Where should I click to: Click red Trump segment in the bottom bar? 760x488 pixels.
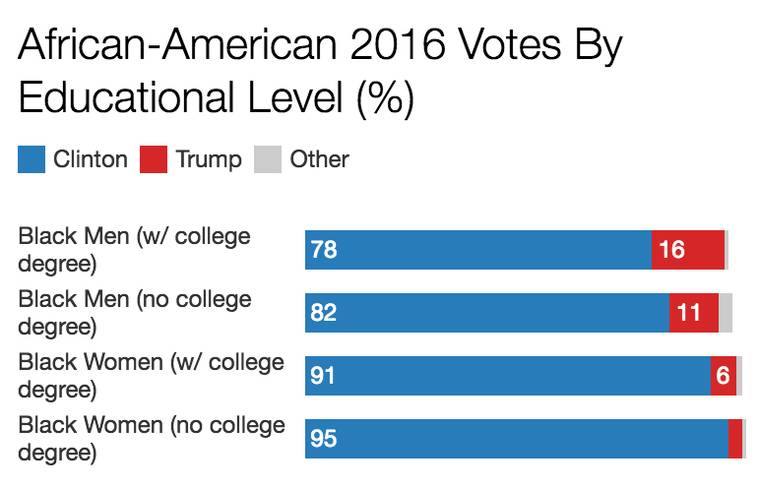[x=735, y=439]
